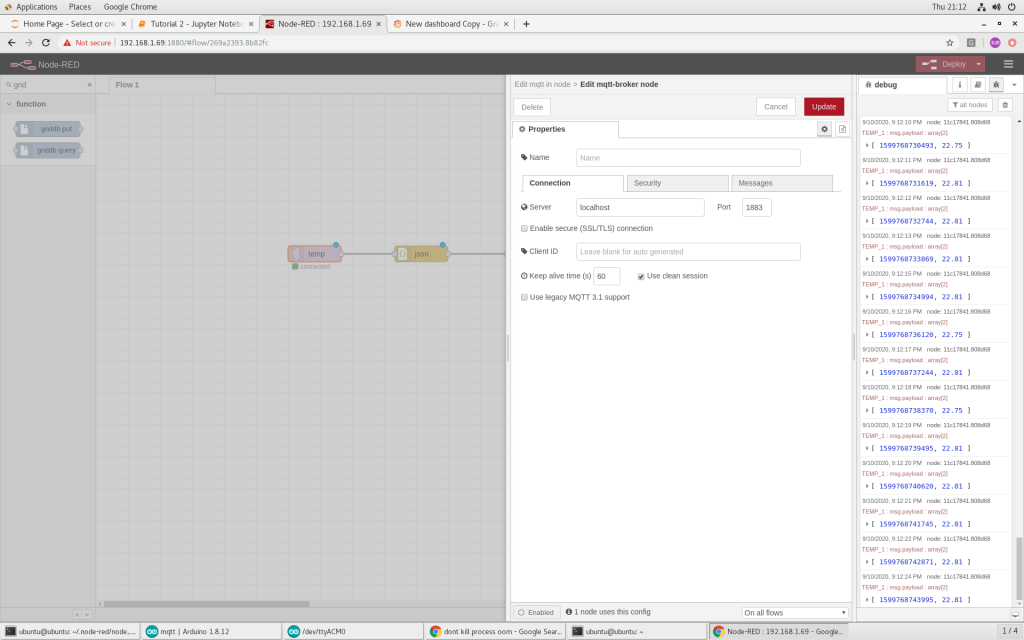Open the node settings gear icon

[x=823, y=128]
